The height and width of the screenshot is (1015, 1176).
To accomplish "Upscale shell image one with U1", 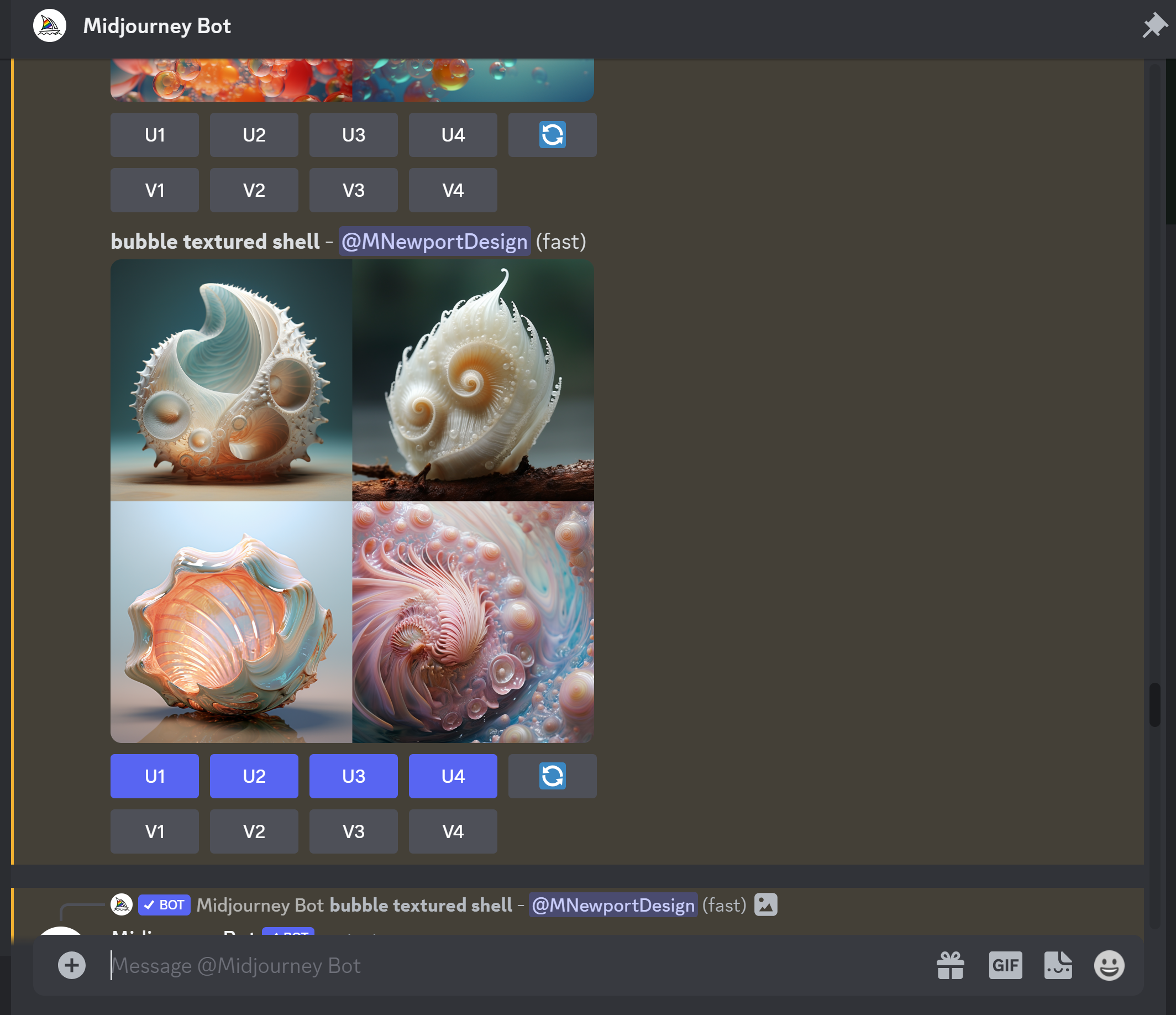I will point(154,776).
